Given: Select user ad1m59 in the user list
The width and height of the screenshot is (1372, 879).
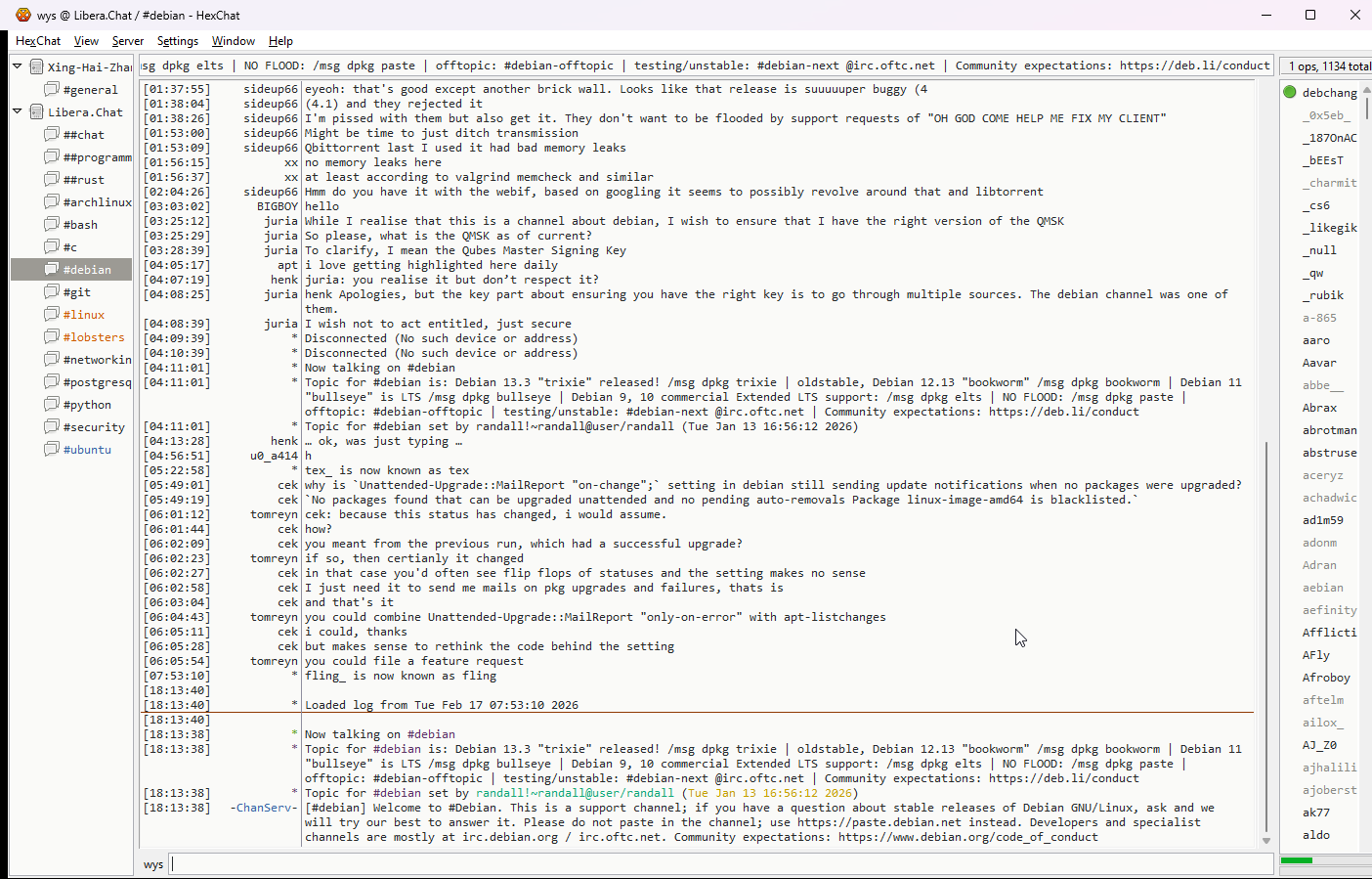Looking at the screenshot, I should [1322, 520].
